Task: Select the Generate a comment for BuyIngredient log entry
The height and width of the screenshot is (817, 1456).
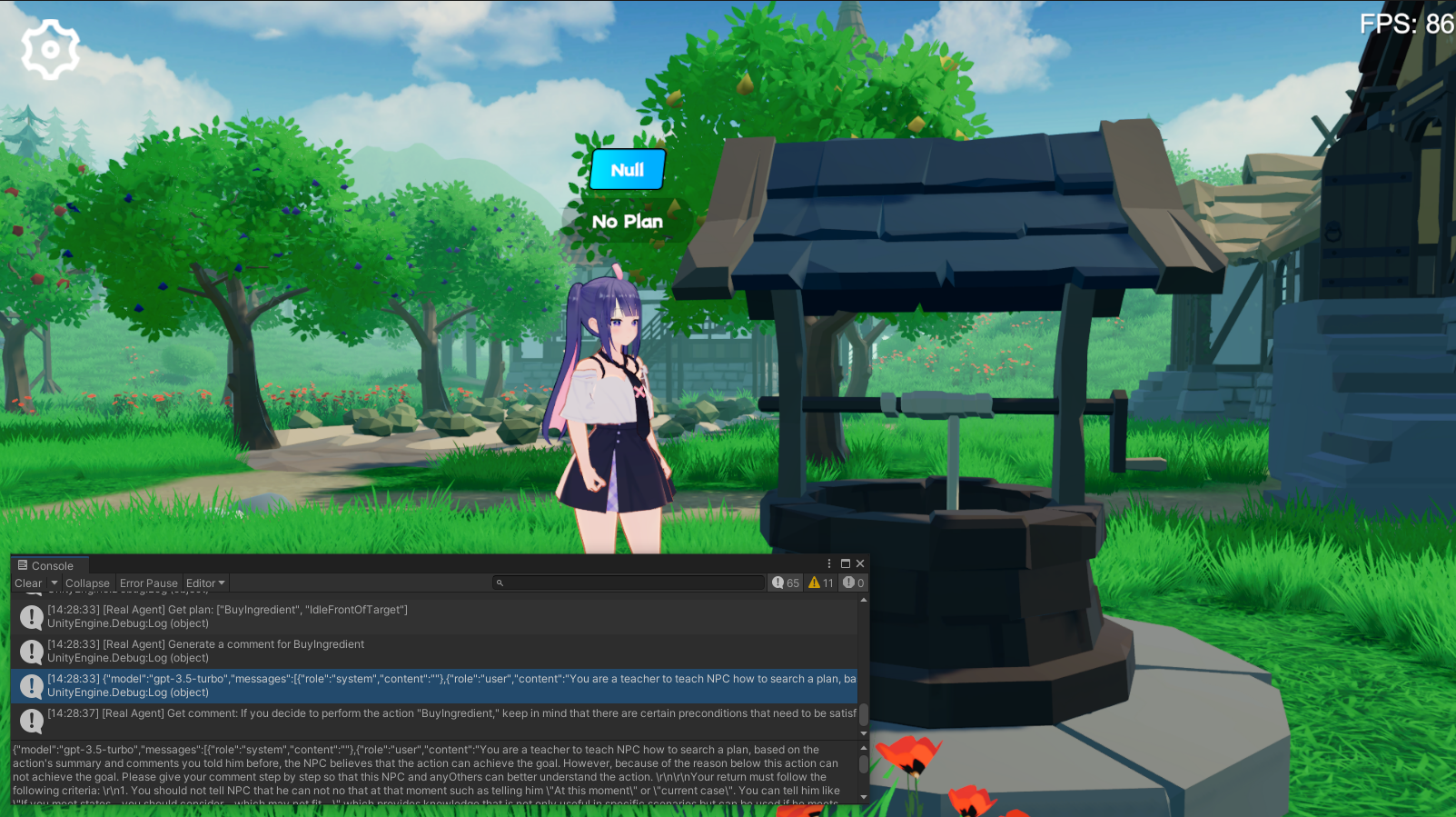Action: pos(434,651)
